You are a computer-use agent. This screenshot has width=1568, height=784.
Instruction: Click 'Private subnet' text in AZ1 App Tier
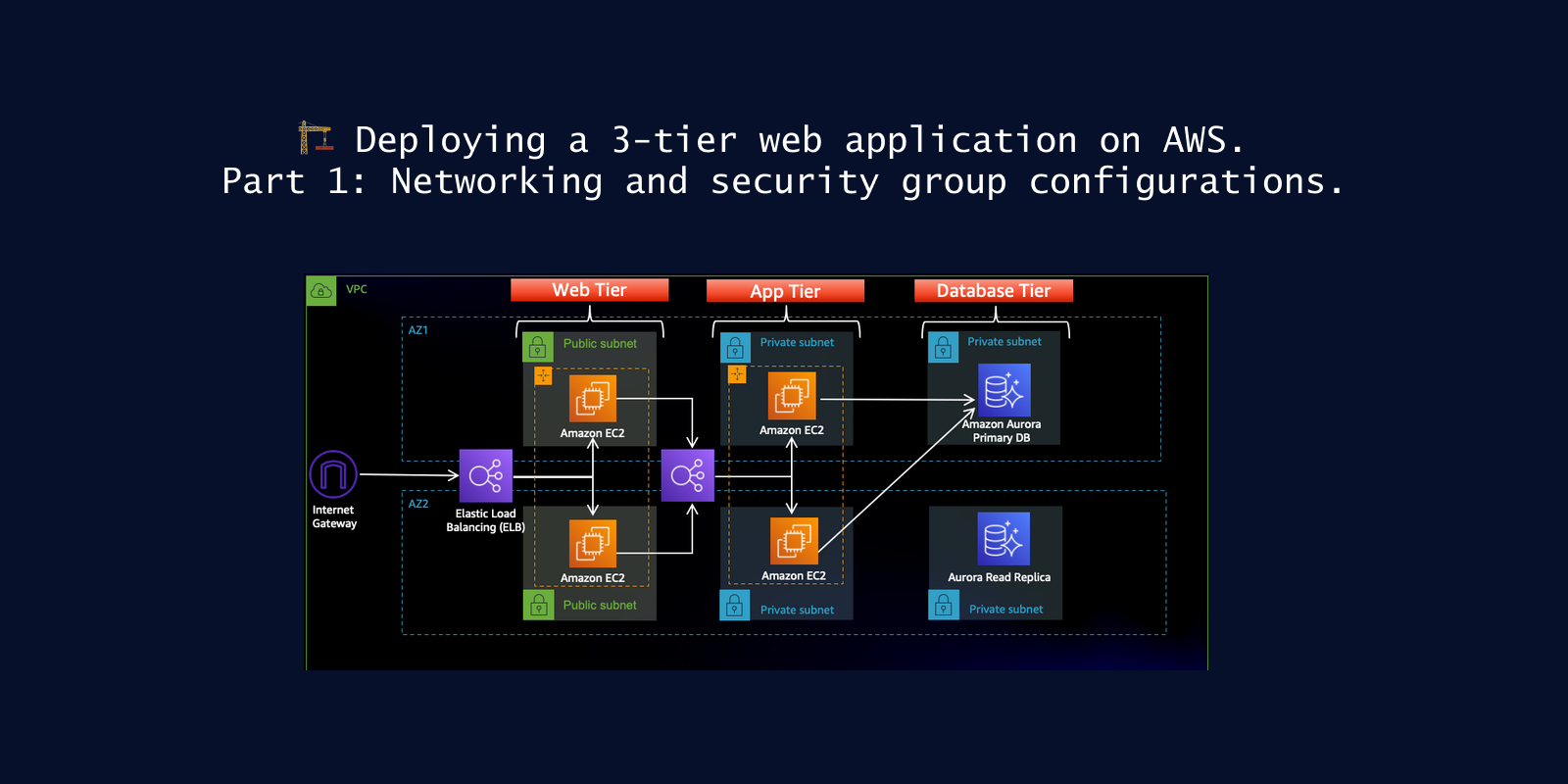pos(797,342)
